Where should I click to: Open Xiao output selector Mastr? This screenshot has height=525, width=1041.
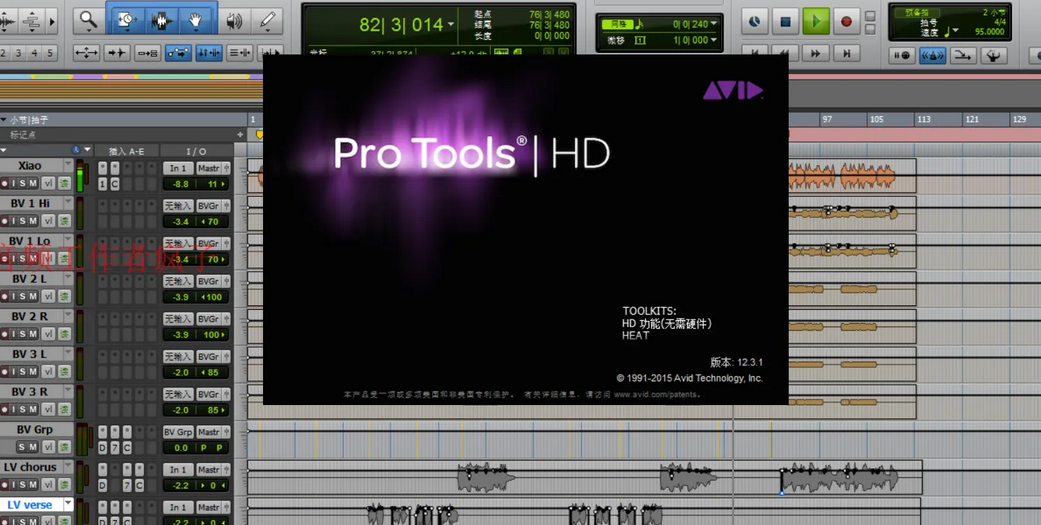tap(209, 169)
